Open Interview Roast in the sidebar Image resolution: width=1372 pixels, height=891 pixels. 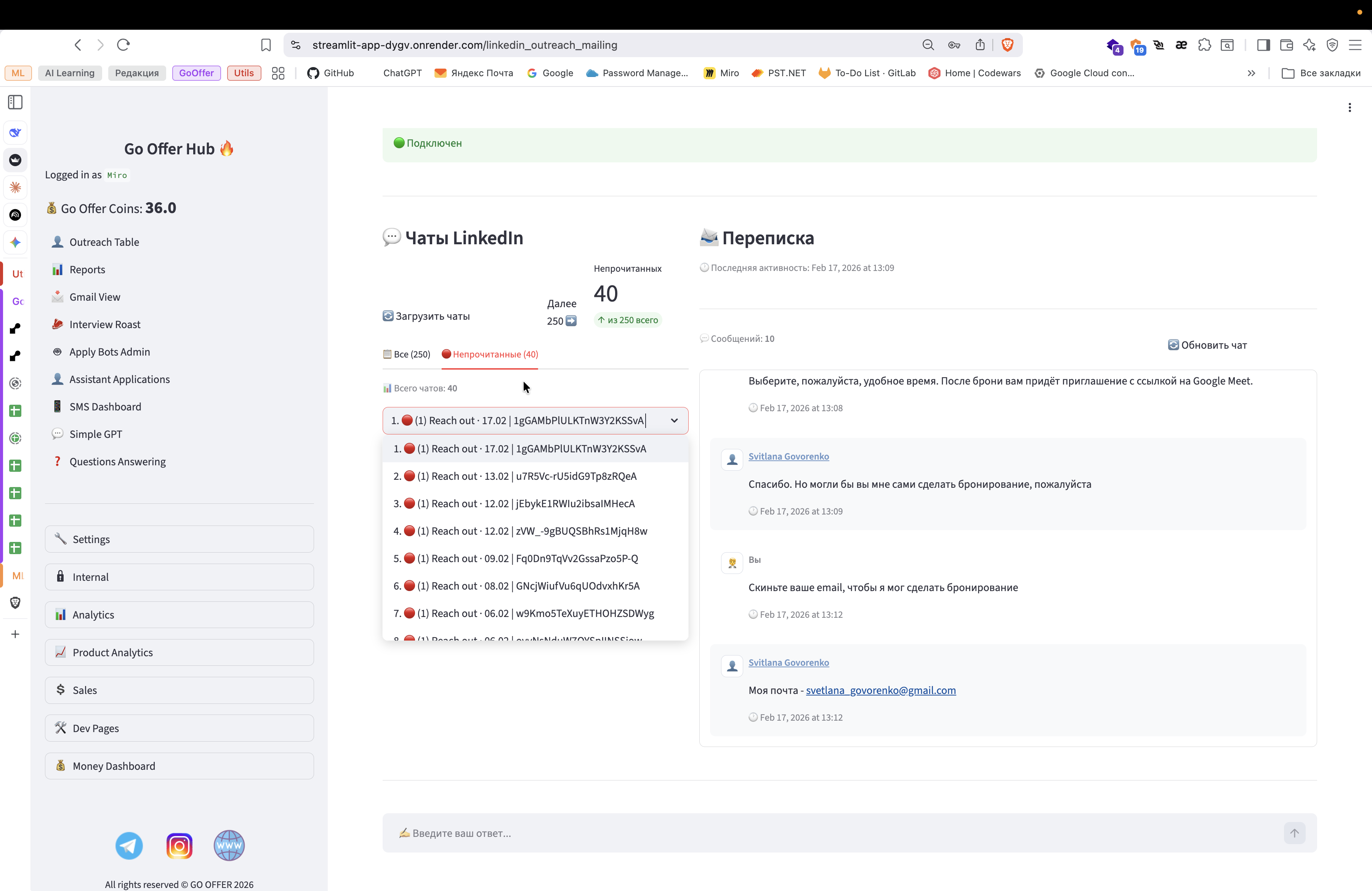[104, 324]
